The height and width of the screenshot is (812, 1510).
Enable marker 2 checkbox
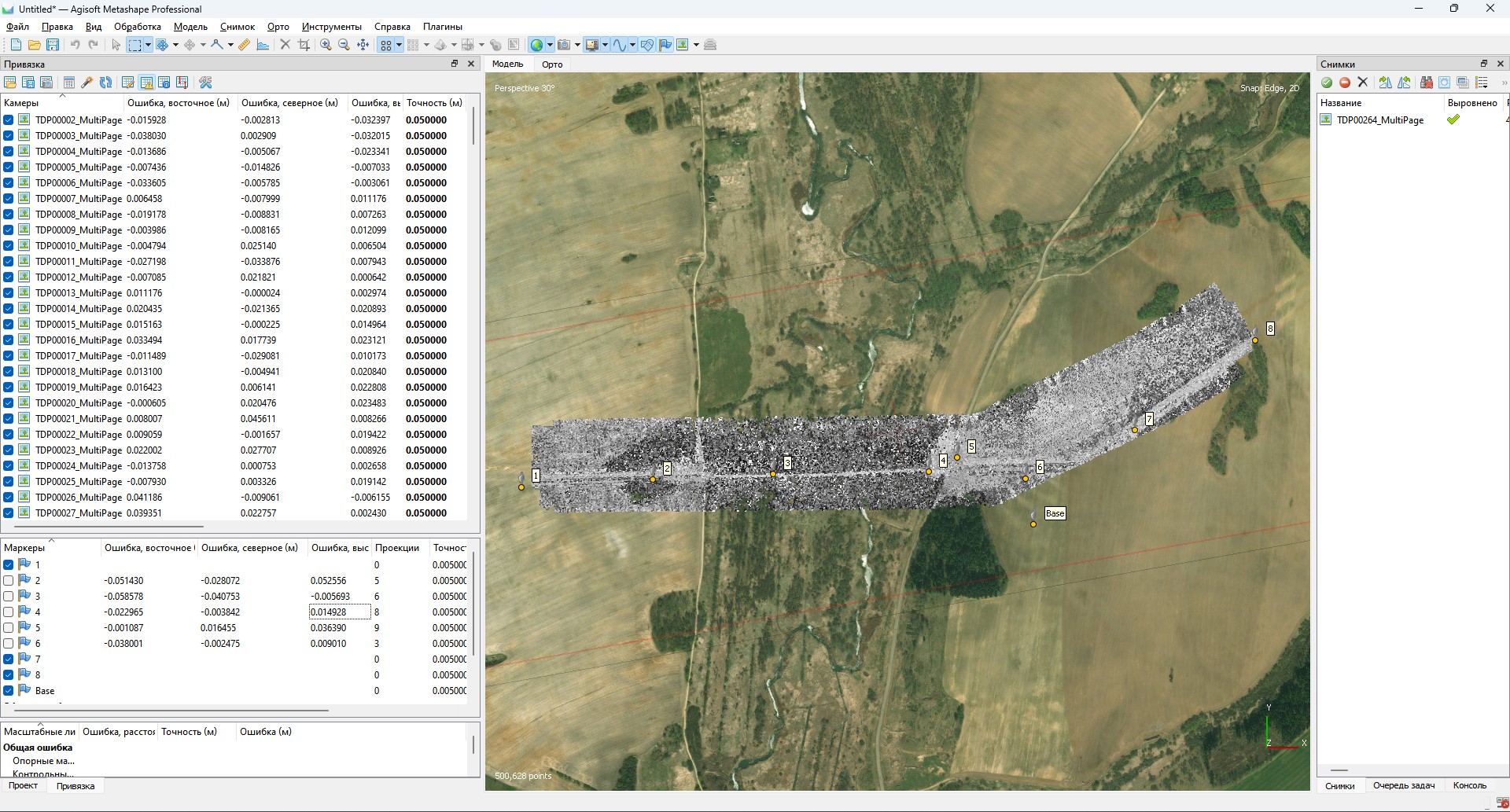8,581
